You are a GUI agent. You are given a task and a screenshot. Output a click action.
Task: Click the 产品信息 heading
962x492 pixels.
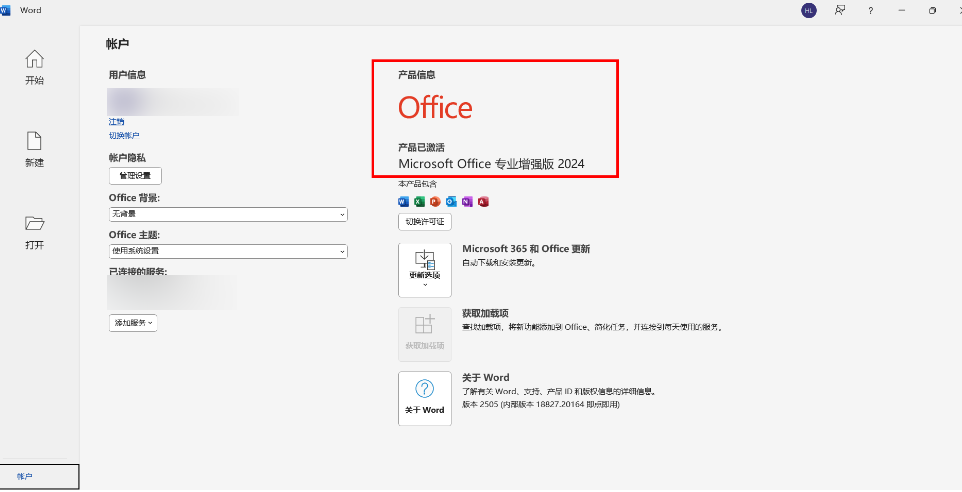(417, 75)
